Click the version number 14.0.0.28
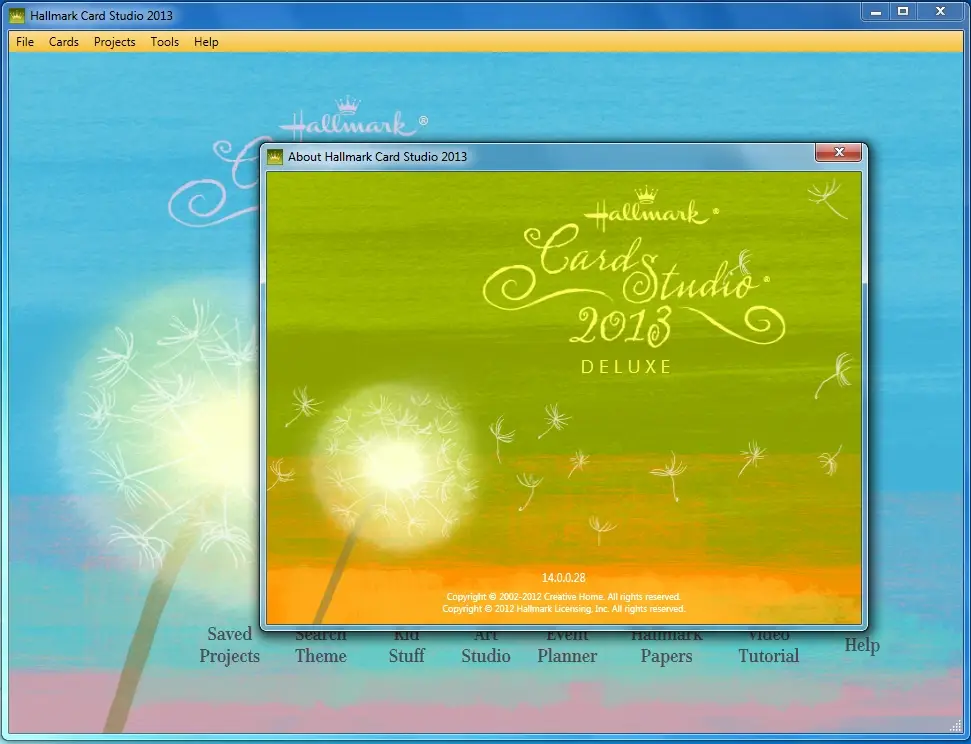 (564, 578)
